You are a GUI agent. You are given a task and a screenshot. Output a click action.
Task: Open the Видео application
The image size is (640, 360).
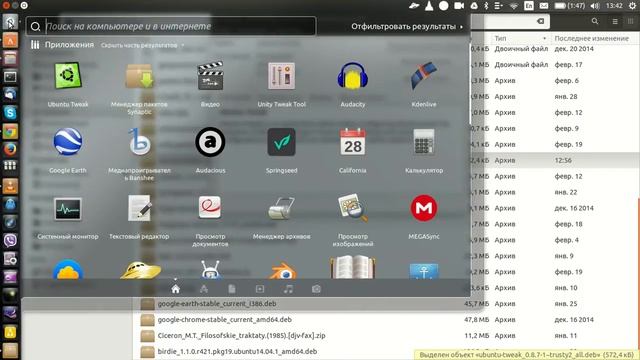coord(210,76)
